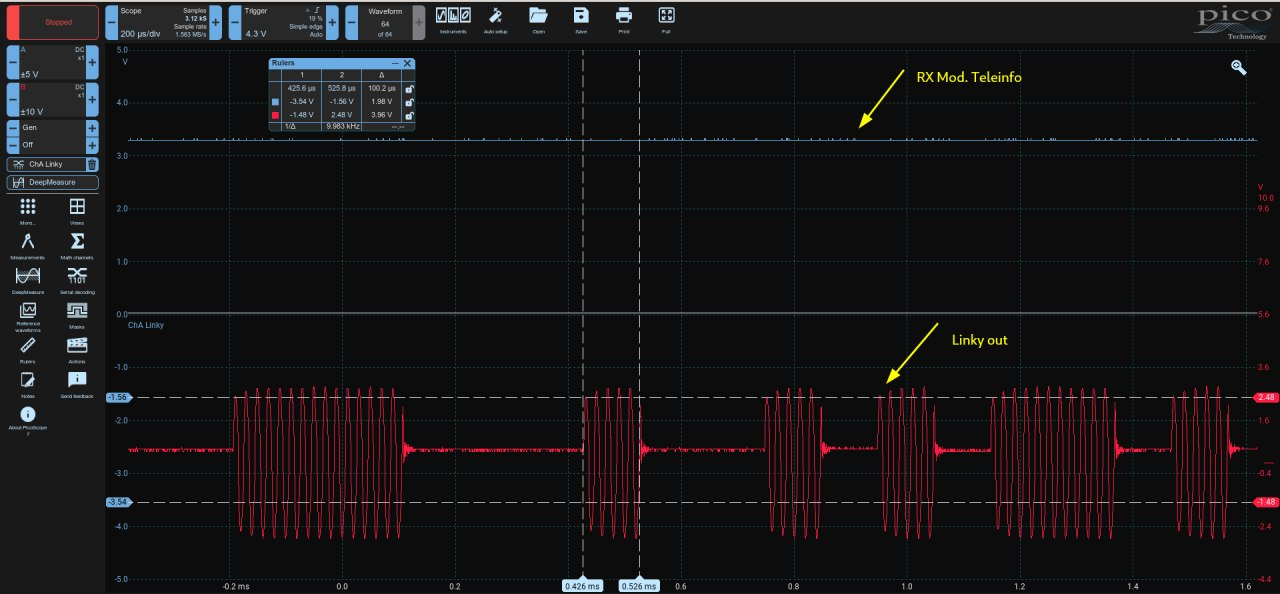Open the Views layout tool

(77, 211)
